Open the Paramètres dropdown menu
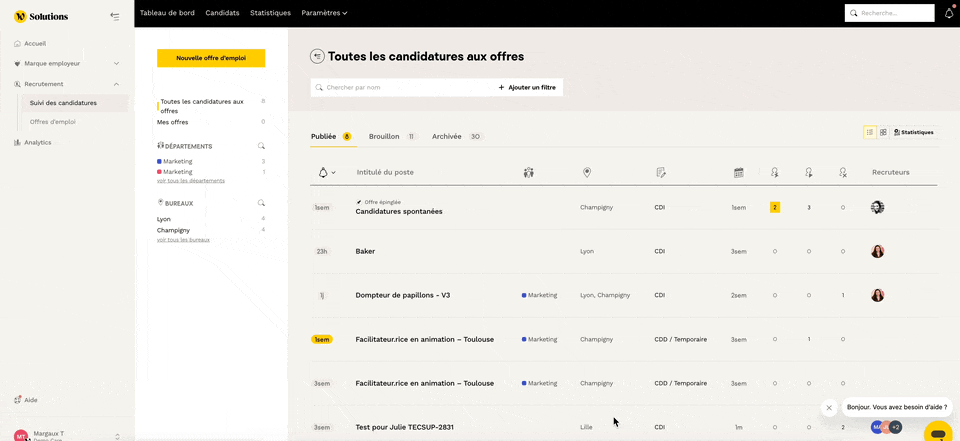The width and height of the screenshot is (960, 441). (x=324, y=13)
